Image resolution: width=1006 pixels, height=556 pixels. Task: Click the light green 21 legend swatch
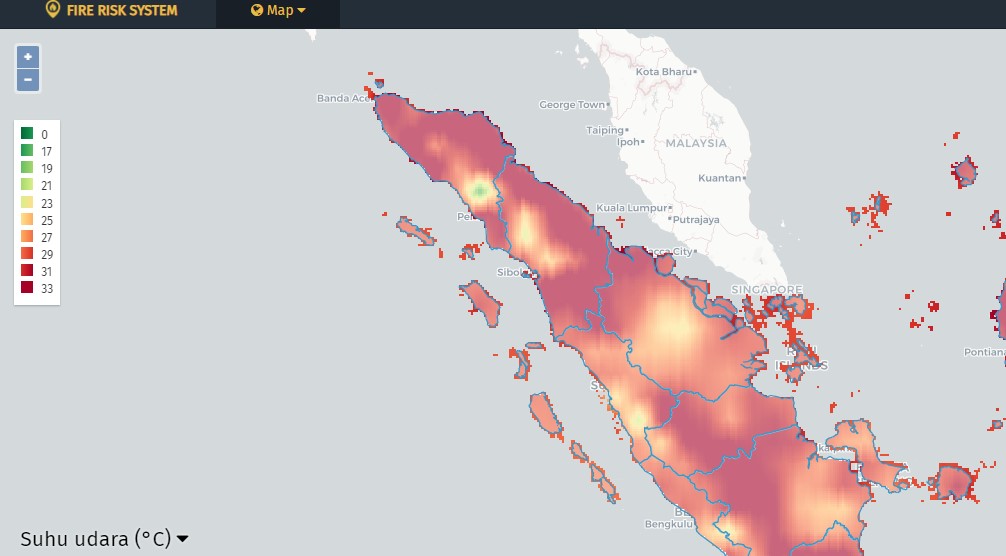(x=27, y=185)
